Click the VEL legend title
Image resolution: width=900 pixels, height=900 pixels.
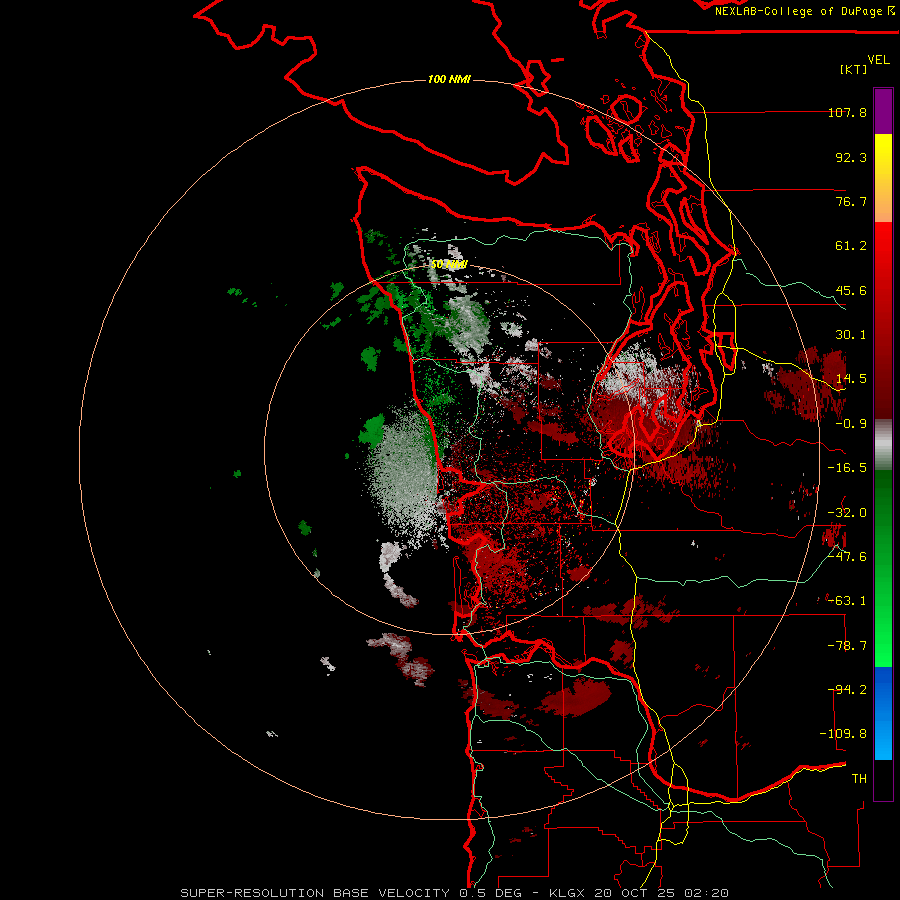(878, 60)
